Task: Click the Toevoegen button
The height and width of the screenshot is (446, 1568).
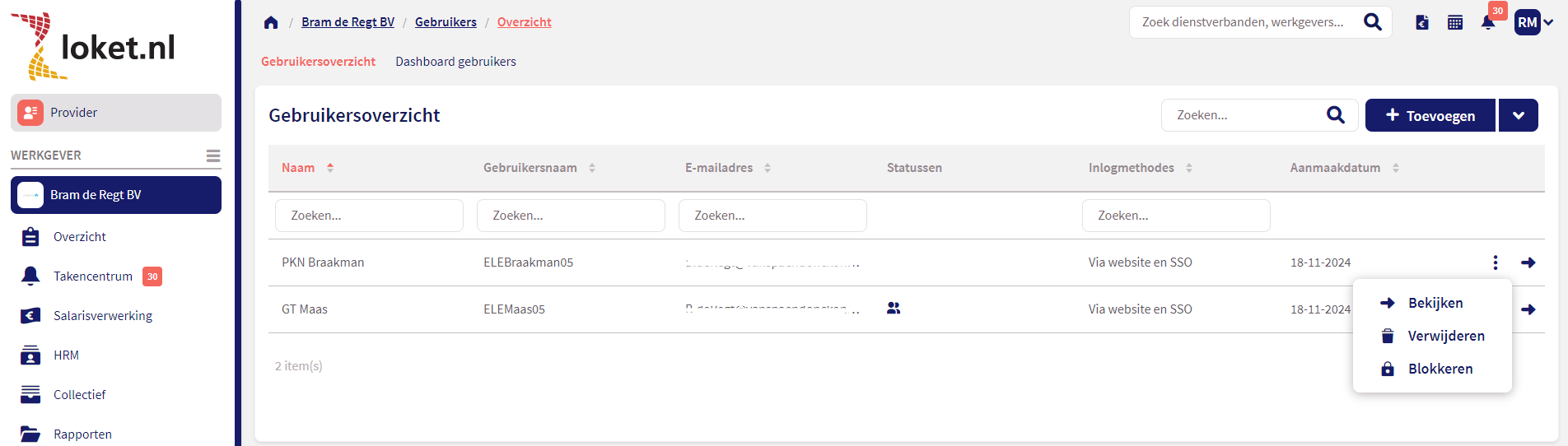Action: pos(1430,115)
